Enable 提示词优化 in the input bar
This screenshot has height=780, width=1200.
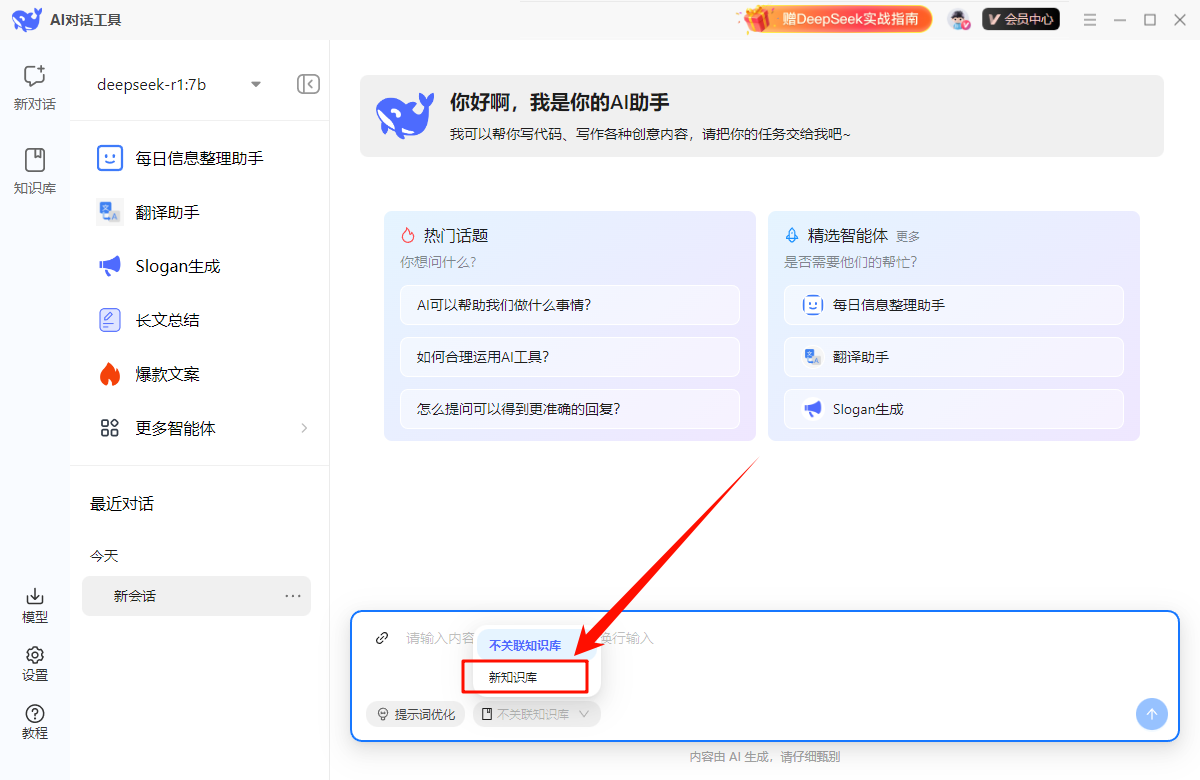[x=416, y=713]
